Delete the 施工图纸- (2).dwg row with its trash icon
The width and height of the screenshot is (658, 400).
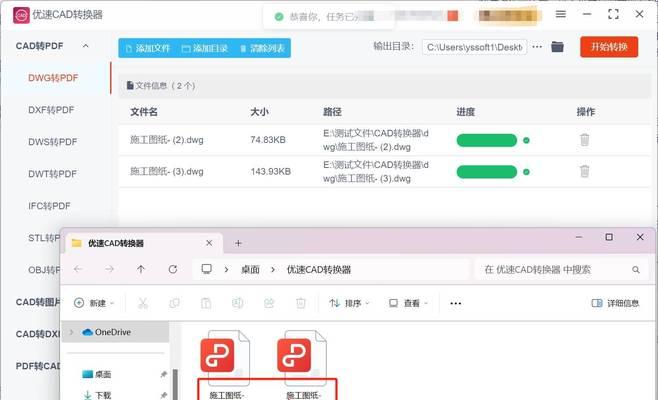585,140
